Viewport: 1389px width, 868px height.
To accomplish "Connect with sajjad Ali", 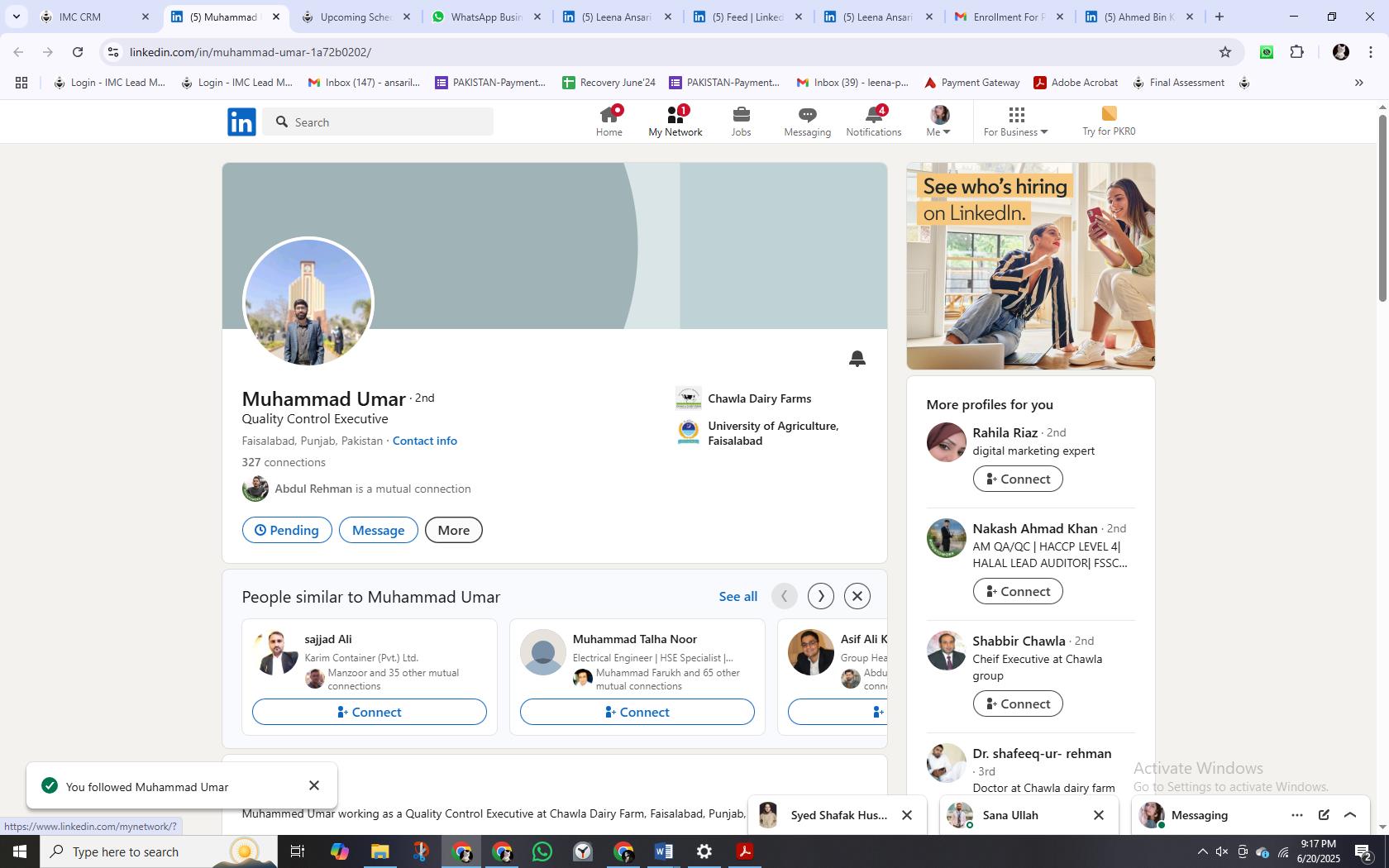I will (x=370, y=712).
